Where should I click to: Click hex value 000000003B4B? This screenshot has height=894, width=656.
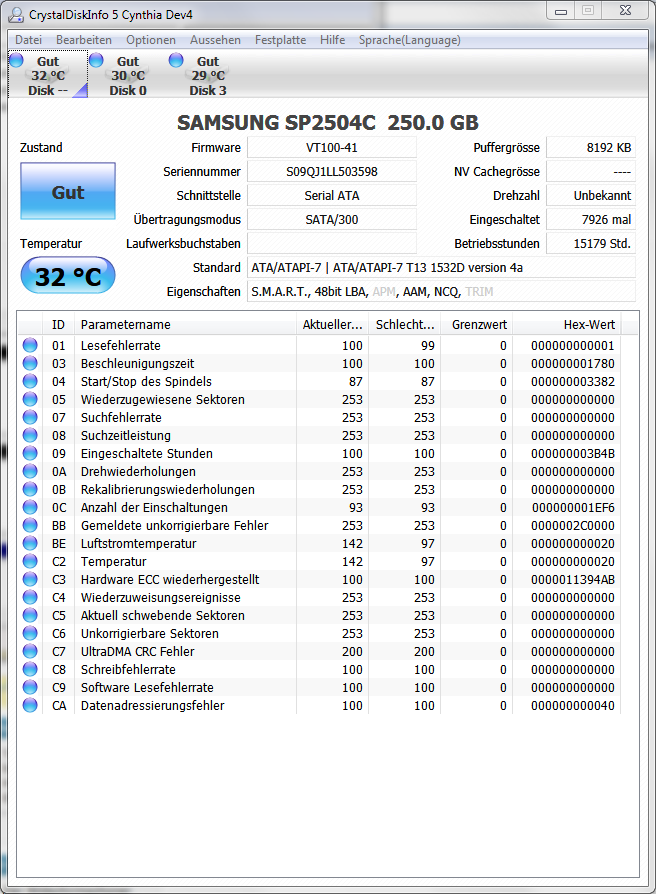point(573,454)
